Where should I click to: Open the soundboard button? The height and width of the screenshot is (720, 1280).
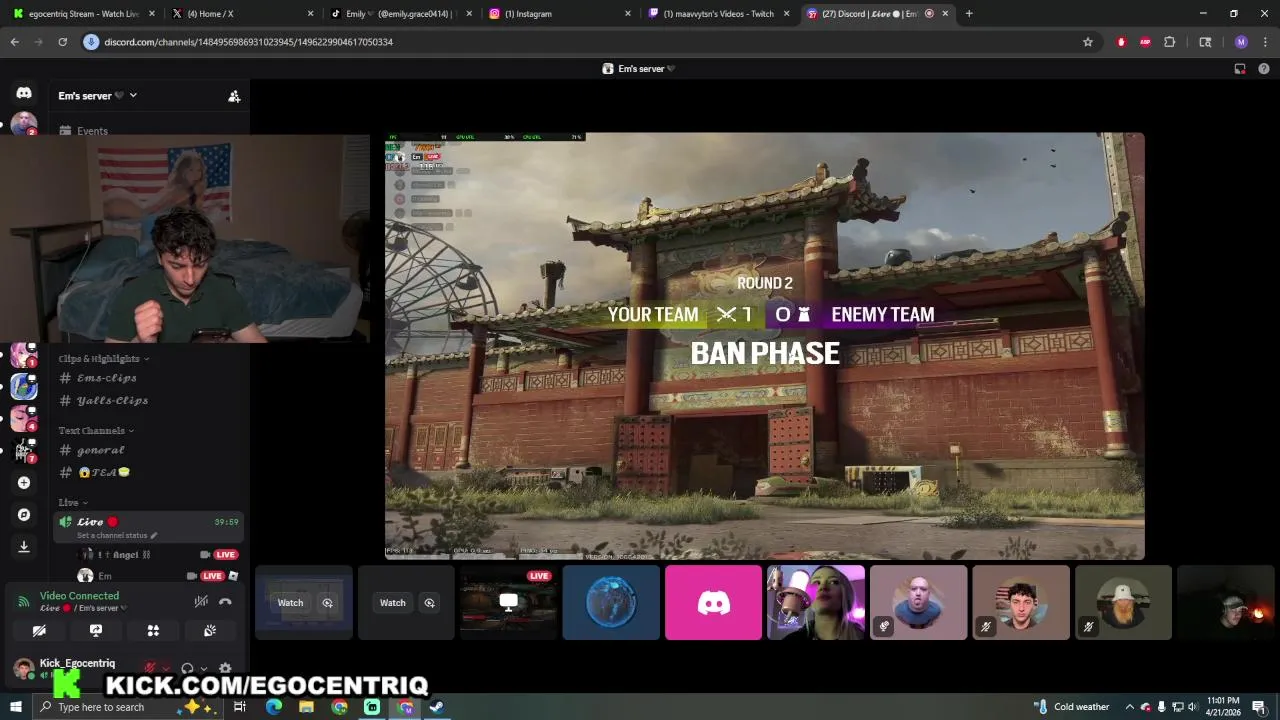click(x=210, y=631)
